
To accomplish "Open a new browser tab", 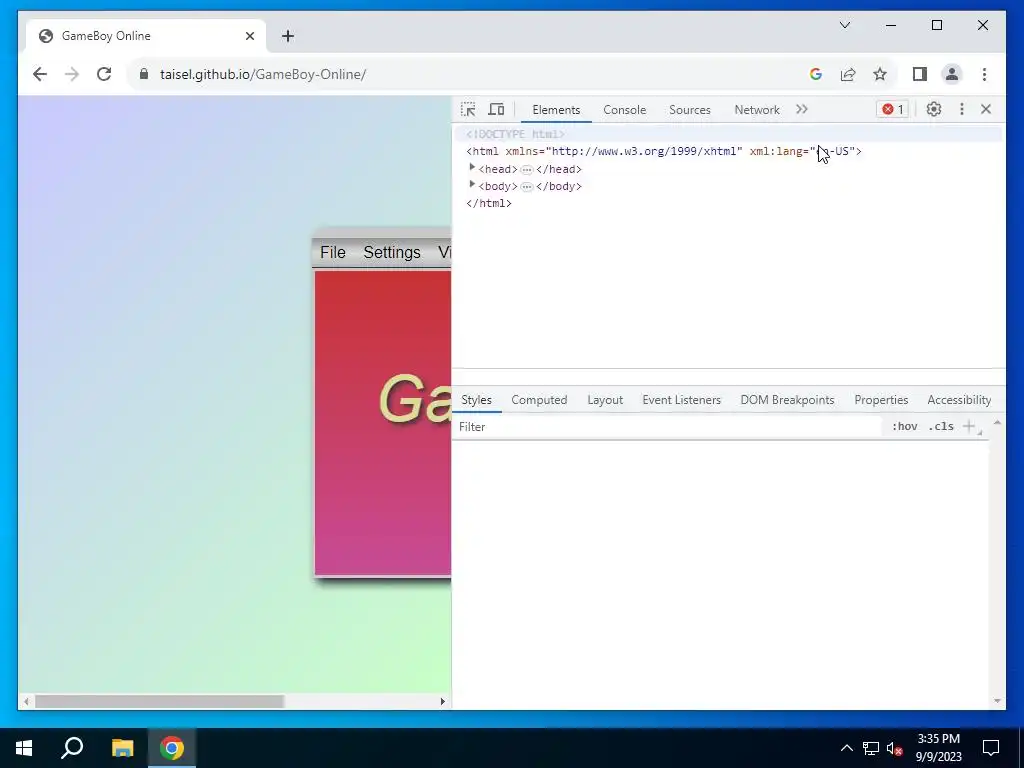I will pyautogui.click(x=288, y=36).
